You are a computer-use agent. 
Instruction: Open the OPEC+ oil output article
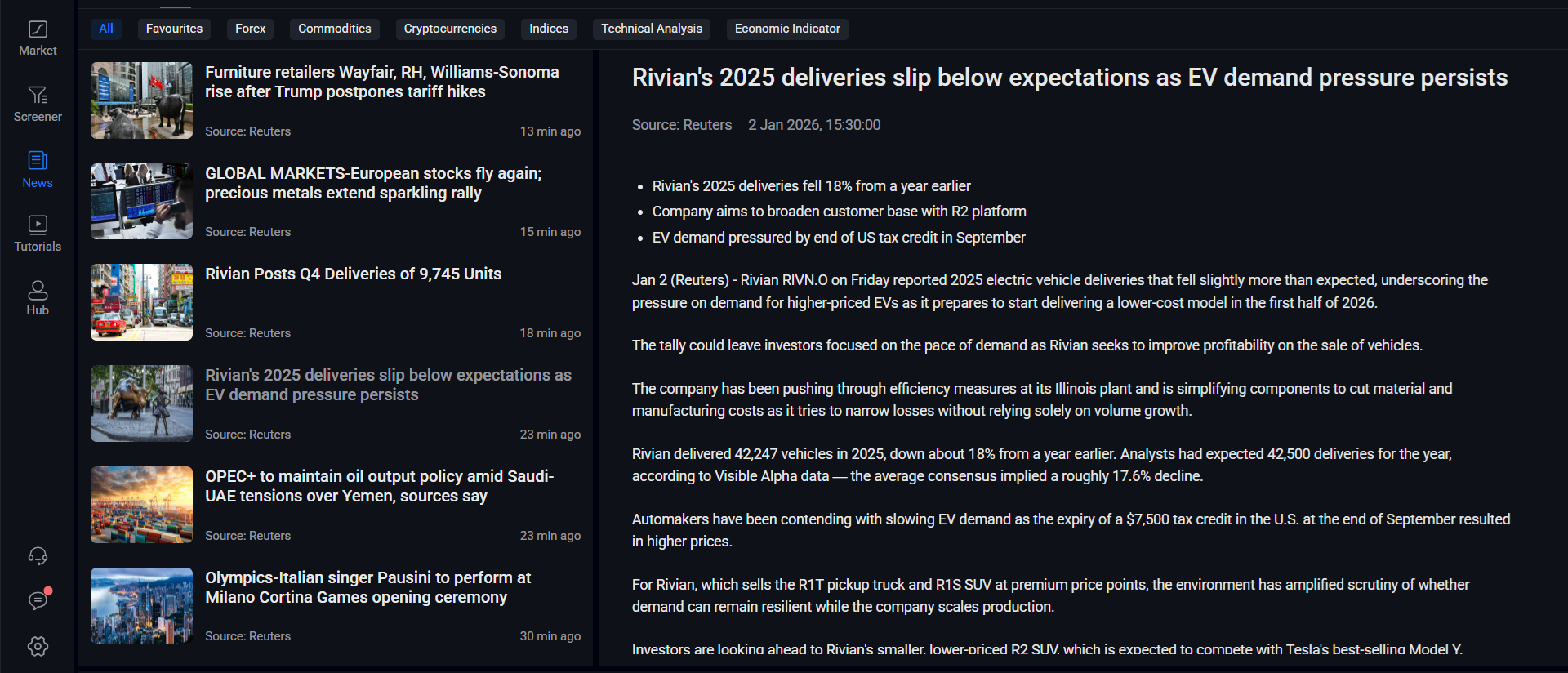coord(379,486)
